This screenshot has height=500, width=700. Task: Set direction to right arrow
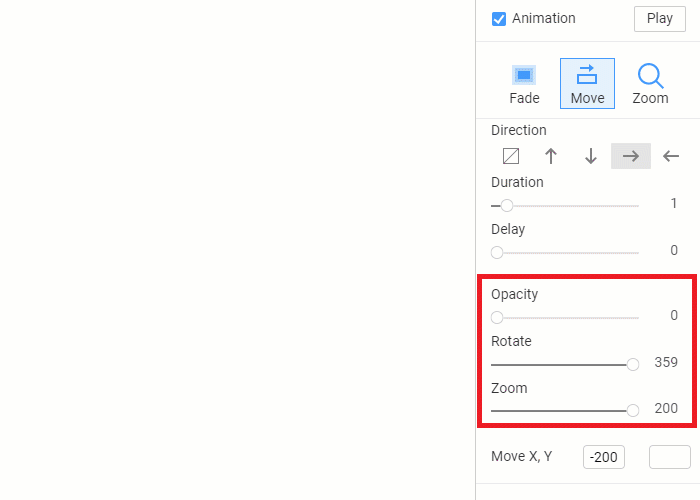coord(631,156)
